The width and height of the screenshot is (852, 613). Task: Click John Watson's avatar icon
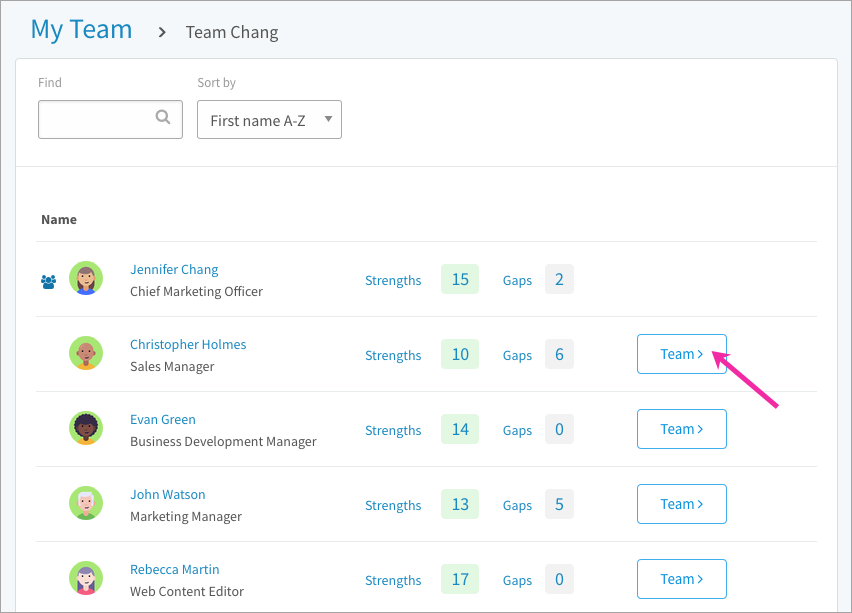pyautogui.click(x=86, y=503)
